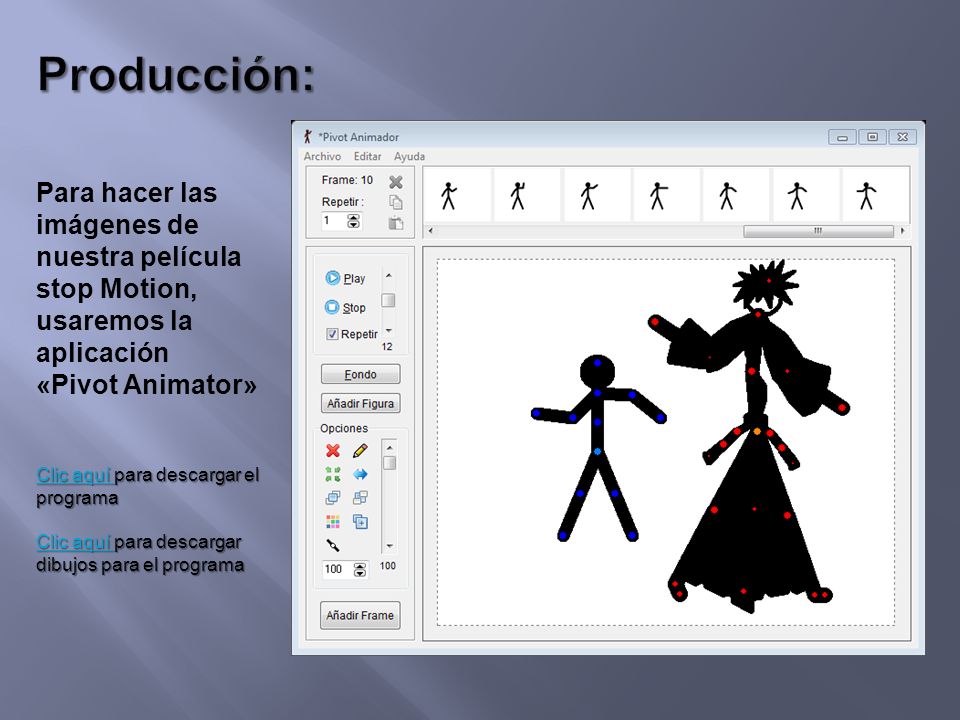
Task: Open the figure colour grid icon
Action: 332,522
